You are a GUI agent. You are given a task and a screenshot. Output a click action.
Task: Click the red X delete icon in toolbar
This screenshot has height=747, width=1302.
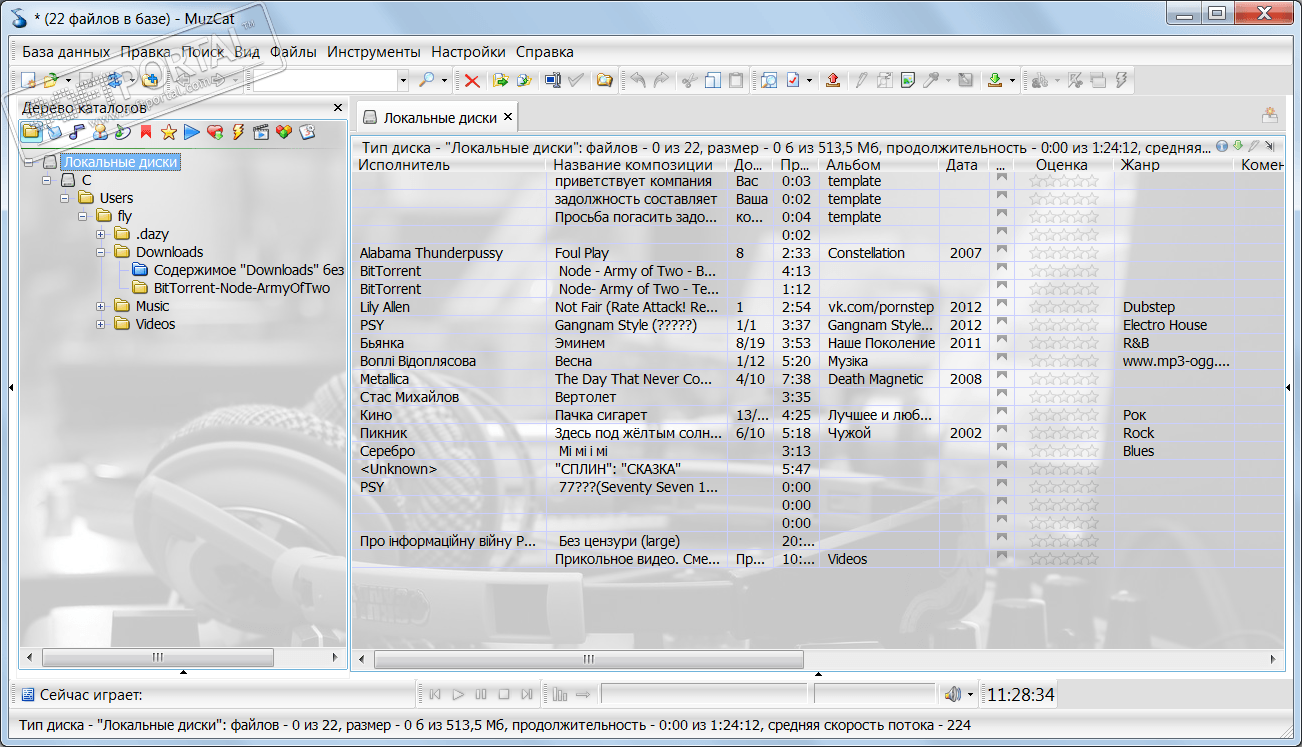click(472, 81)
